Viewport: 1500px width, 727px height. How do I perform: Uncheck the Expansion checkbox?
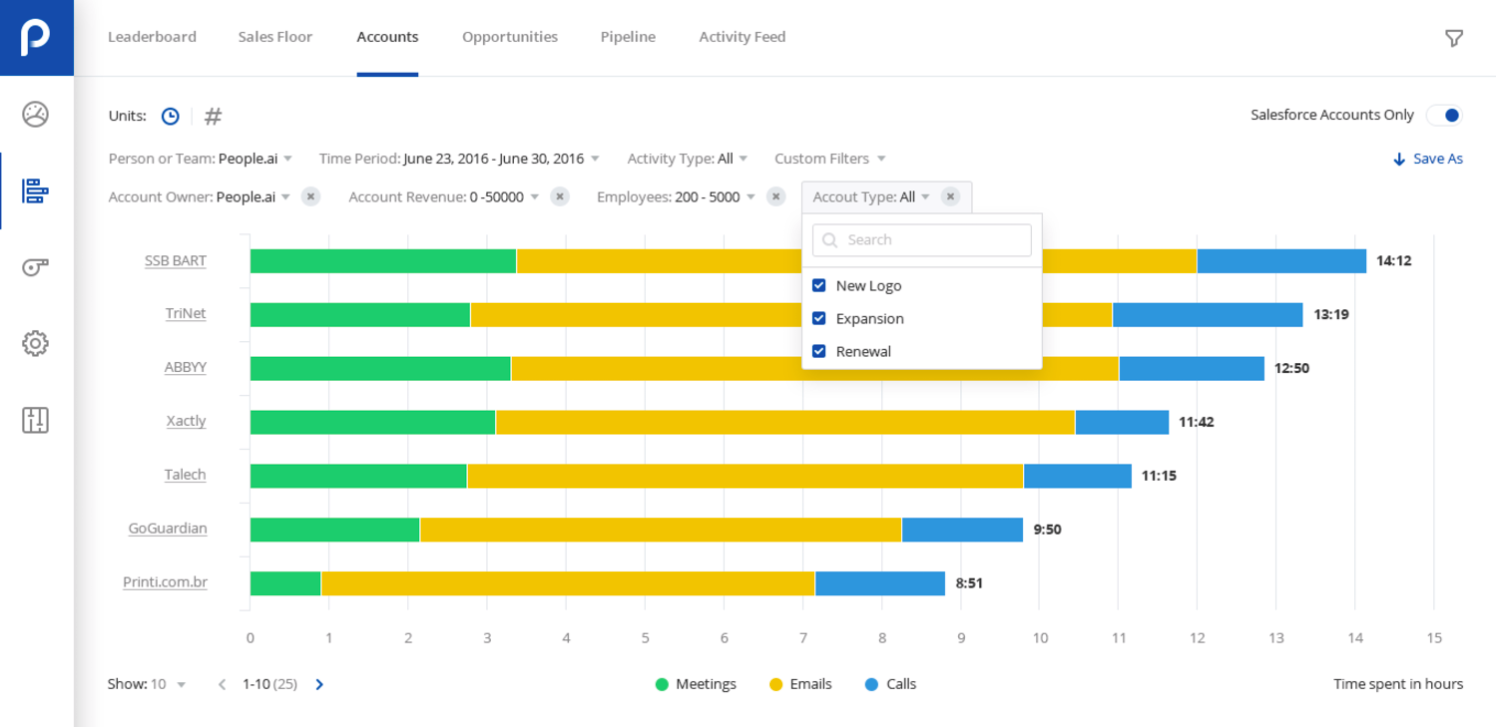pyautogui.click(x=819, y=319)
